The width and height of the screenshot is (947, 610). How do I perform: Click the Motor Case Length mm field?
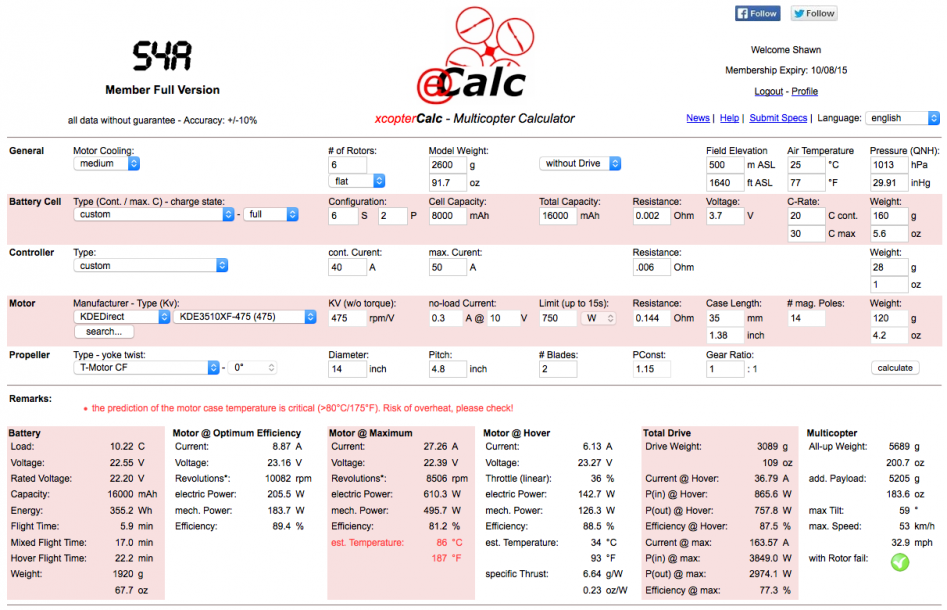coord(725,318)
